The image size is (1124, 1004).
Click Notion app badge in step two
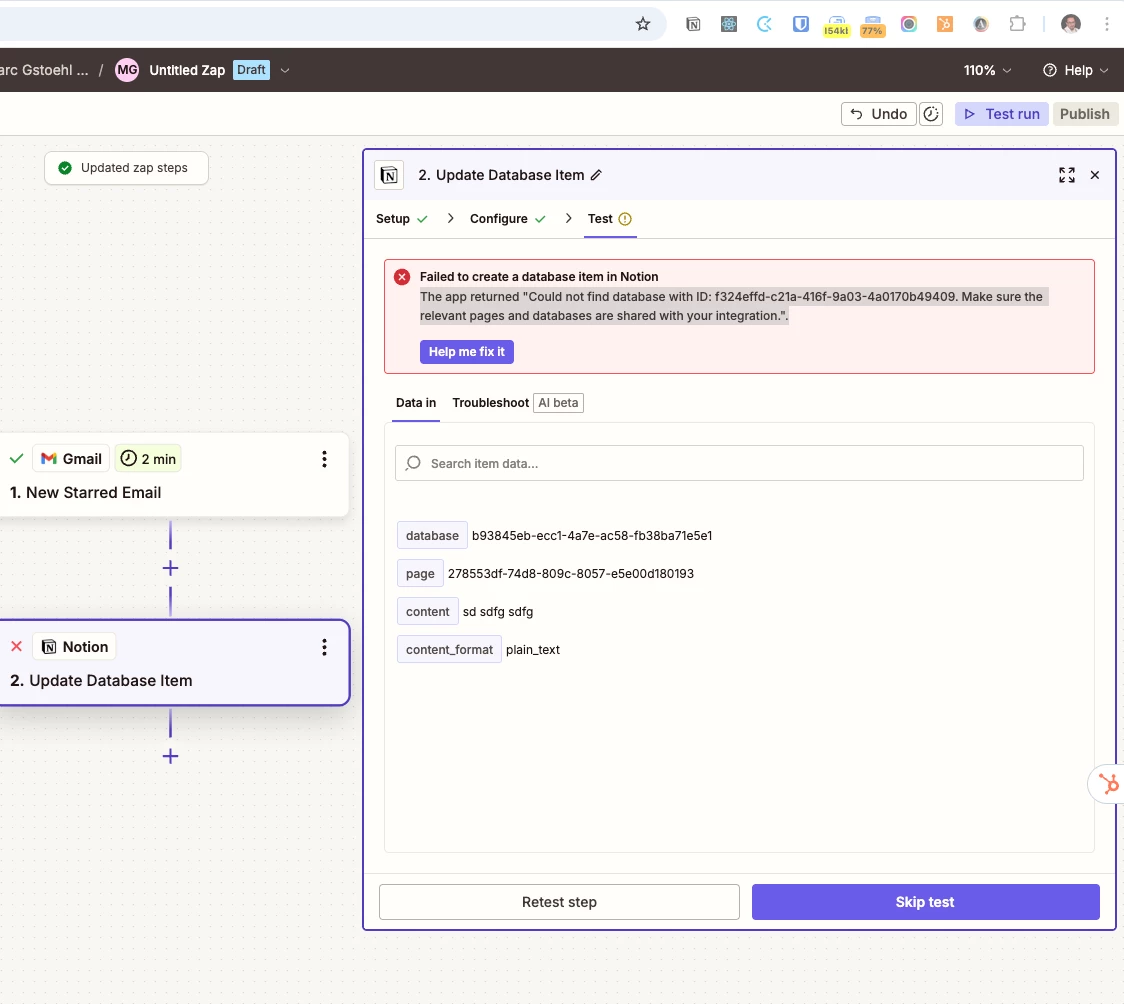pos(75,647)
